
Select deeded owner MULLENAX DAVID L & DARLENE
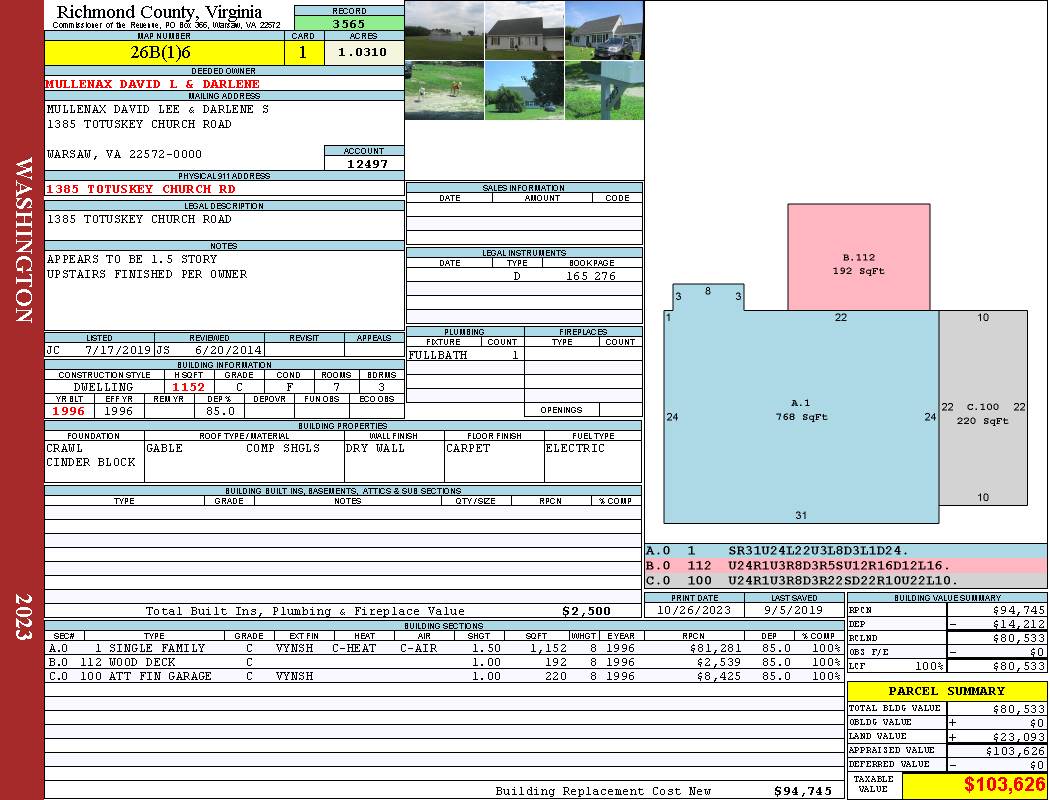pos(152,84)
